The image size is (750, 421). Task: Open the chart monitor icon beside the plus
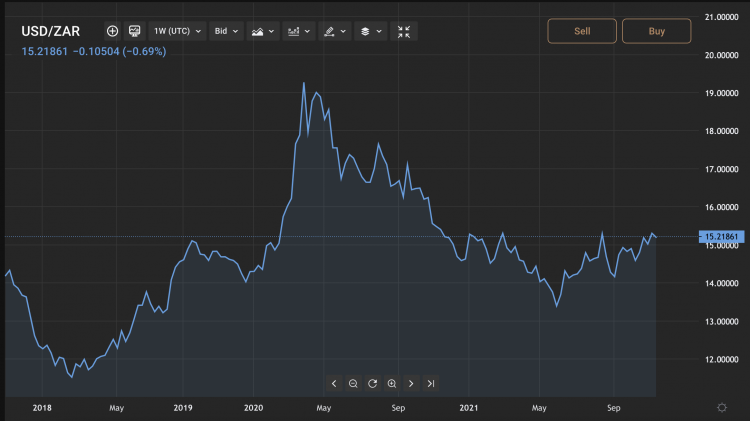(x=134, y=31)
